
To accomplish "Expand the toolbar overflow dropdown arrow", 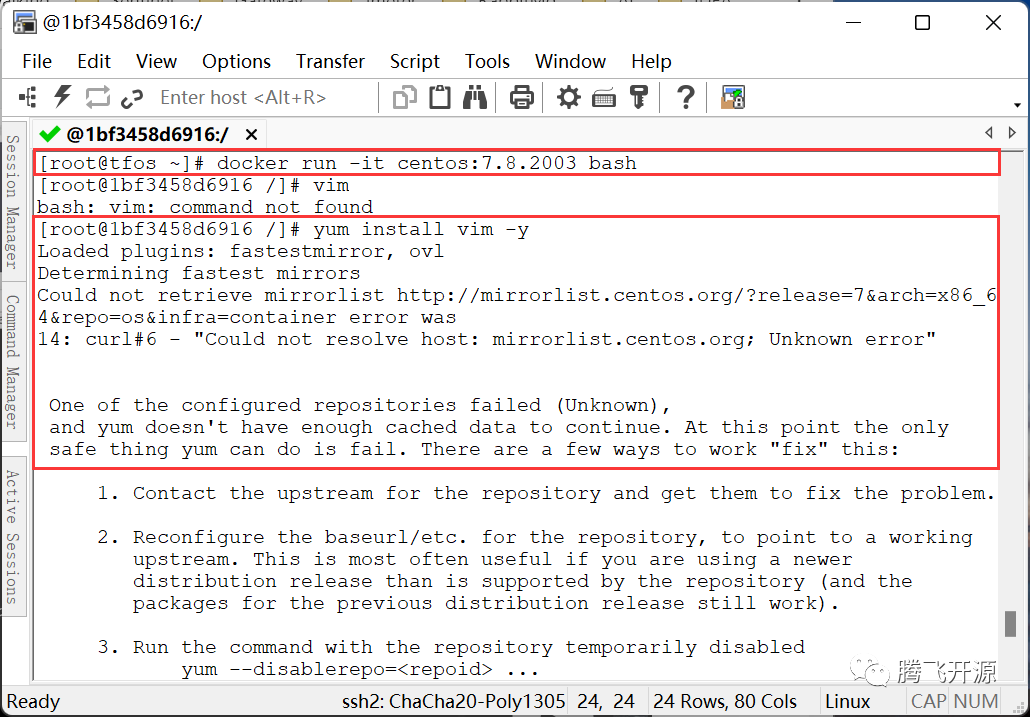I will tap(1017, 105).
